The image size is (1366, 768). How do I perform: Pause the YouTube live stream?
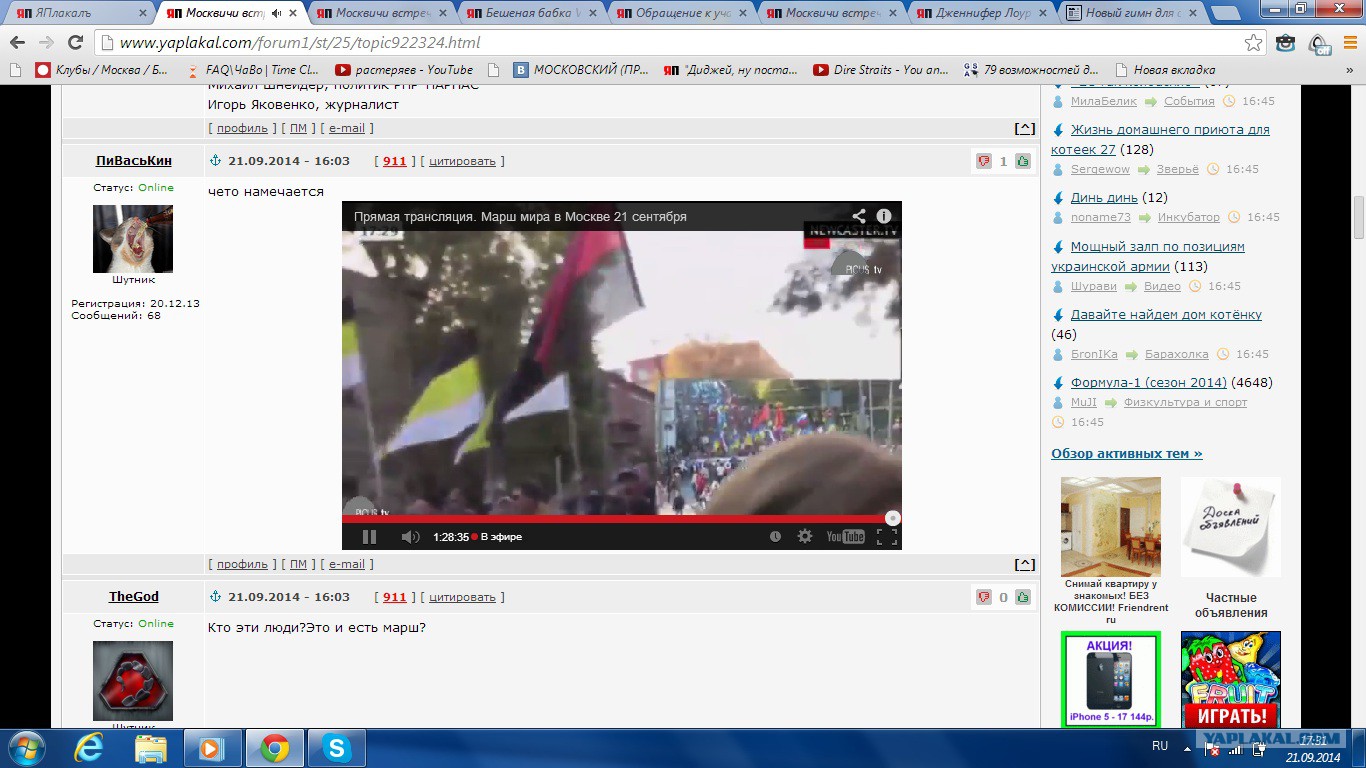click(369, 537)
